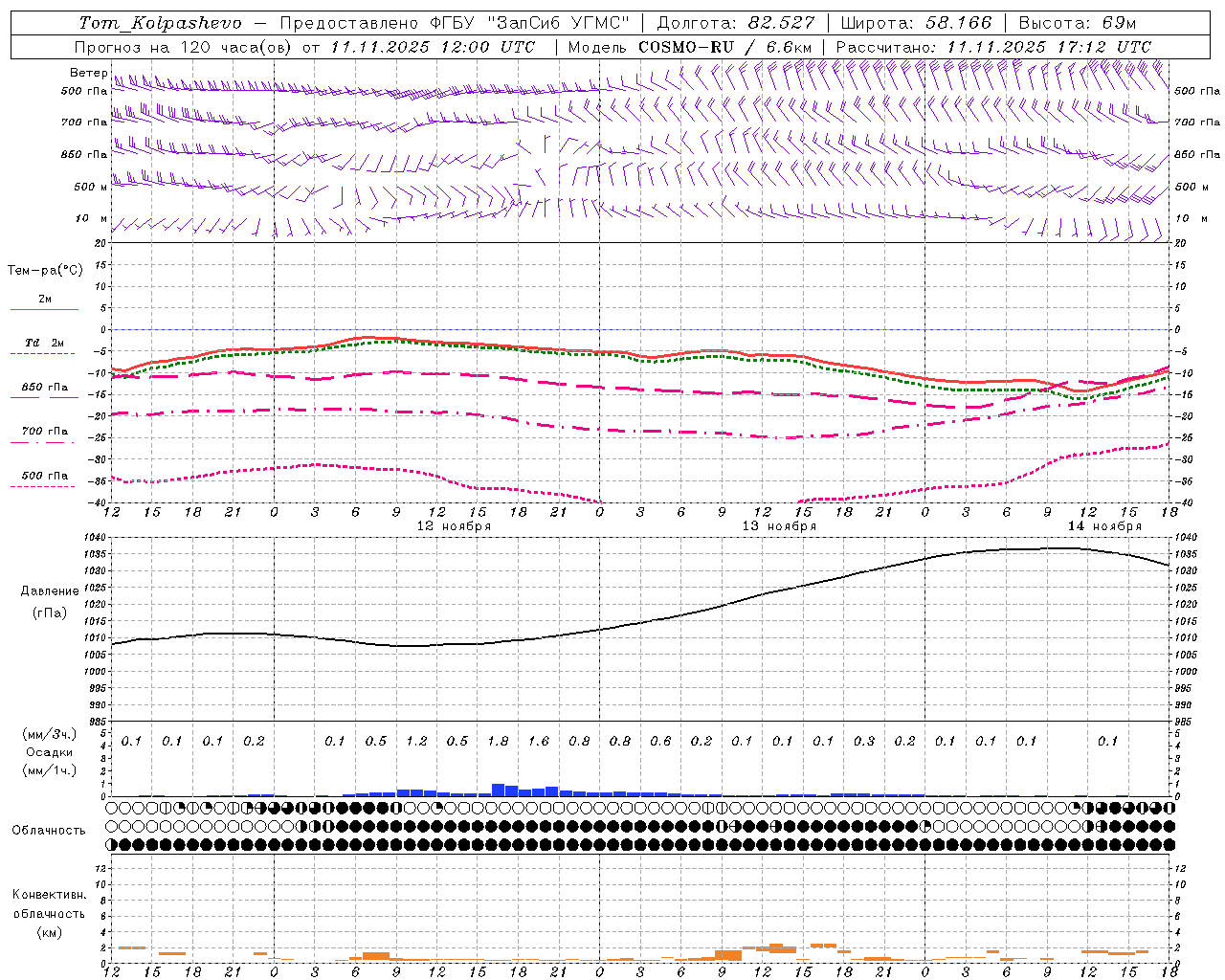Click the '(мм/3ч.)' precipitation unit label
The width and height of the screenshot is (1225, 980).
(50, 734)
